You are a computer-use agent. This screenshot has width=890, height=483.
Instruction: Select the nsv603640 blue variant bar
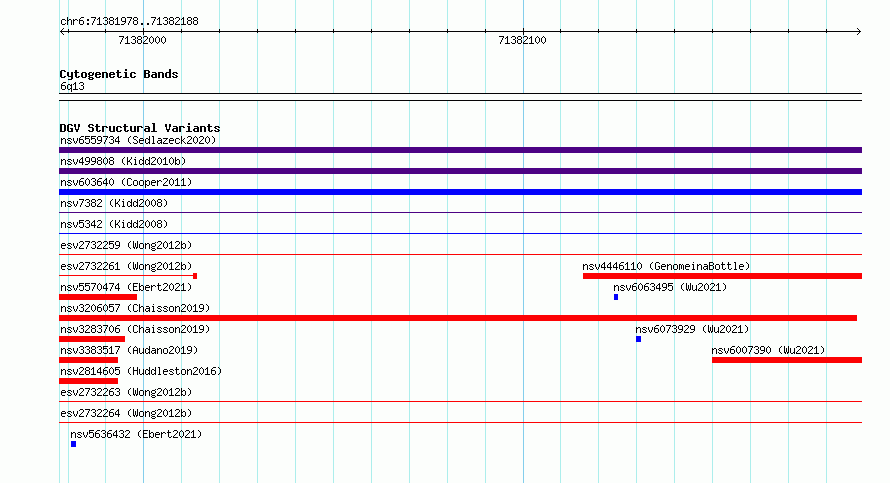coord(460,192)
